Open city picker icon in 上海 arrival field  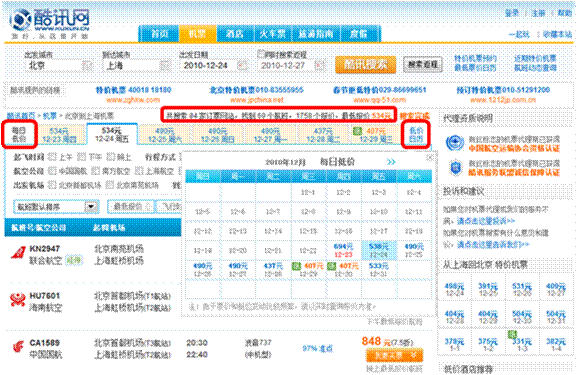pos(165,66)
